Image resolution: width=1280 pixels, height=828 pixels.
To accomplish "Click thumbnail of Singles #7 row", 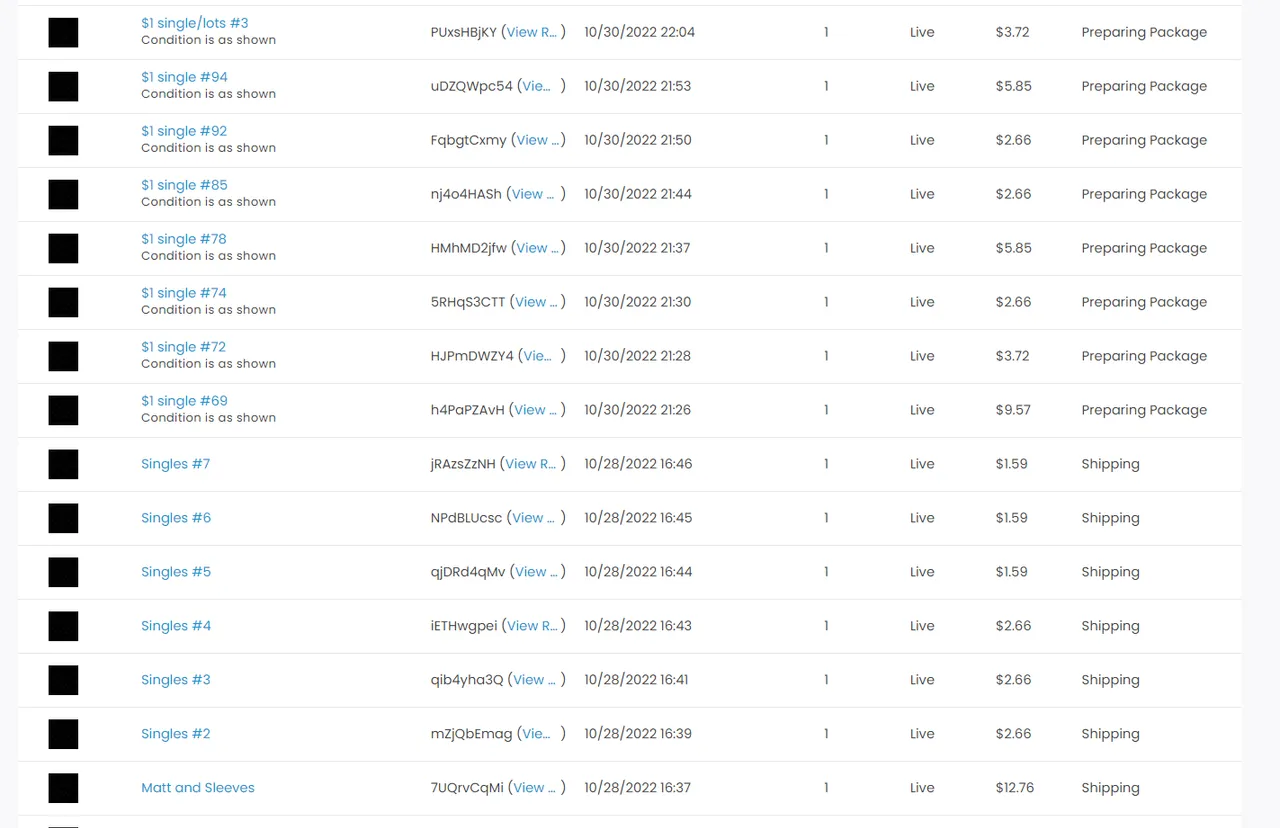I will [63, 464].
